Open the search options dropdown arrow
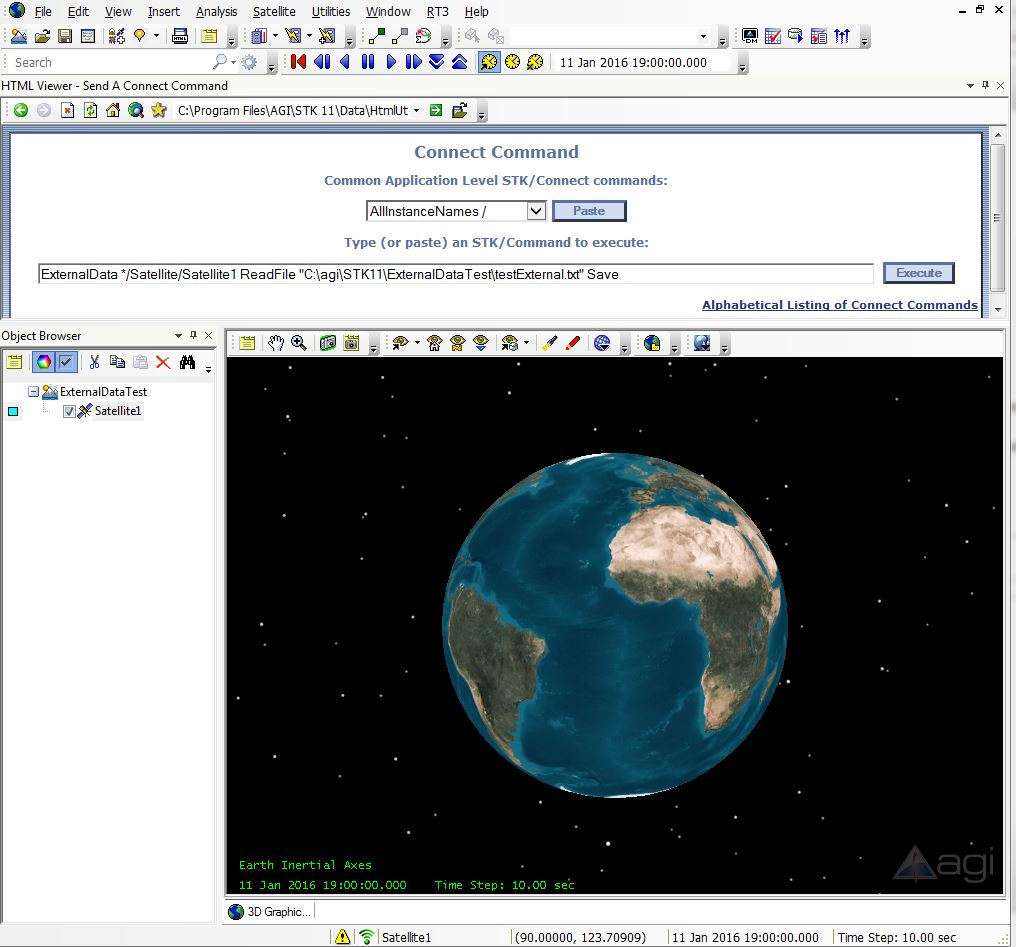 coord(233,62)
